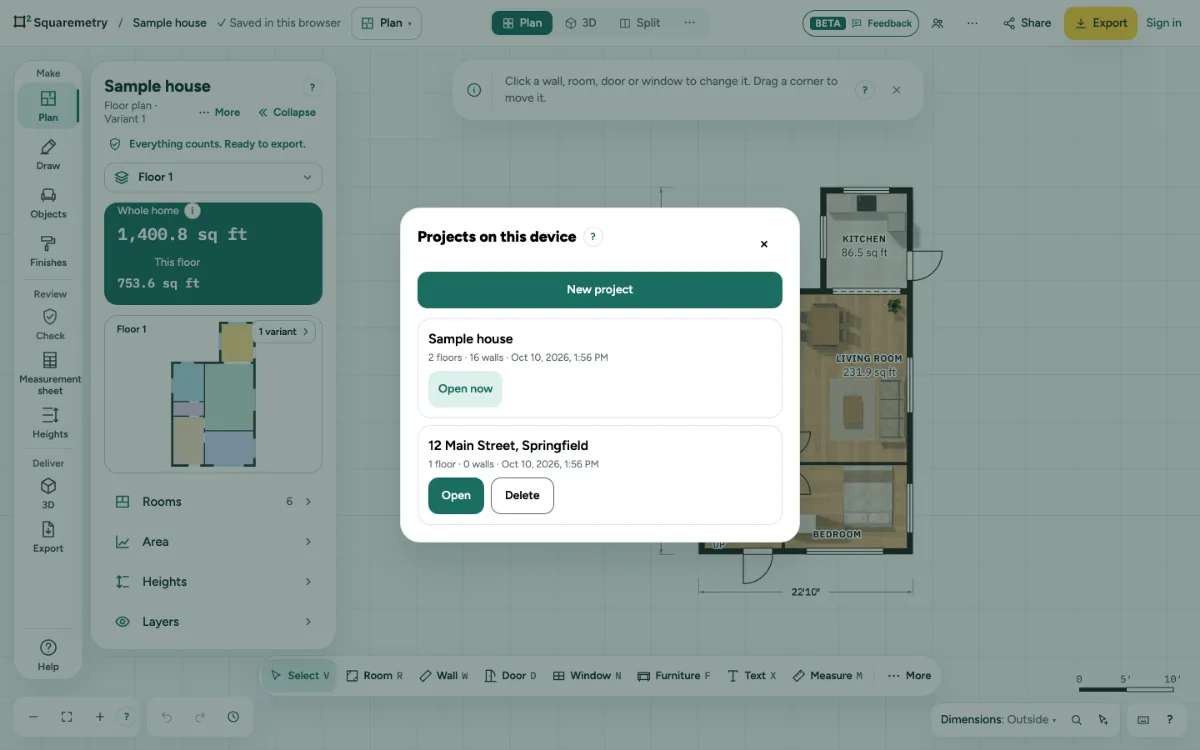
Task: Expand the Layers section
Action: (213, 622)
